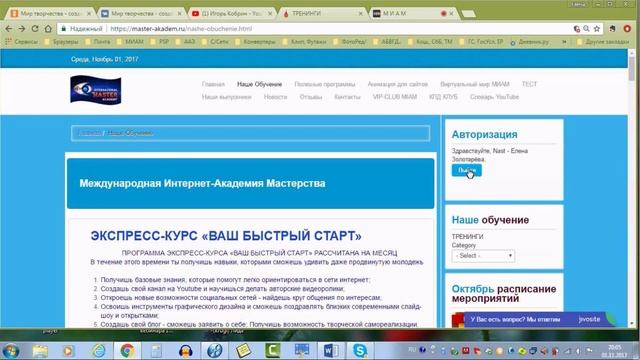This screenshot has width=640, height=360.
Task: Click the Выйти logout button
Action: [467, 170]
